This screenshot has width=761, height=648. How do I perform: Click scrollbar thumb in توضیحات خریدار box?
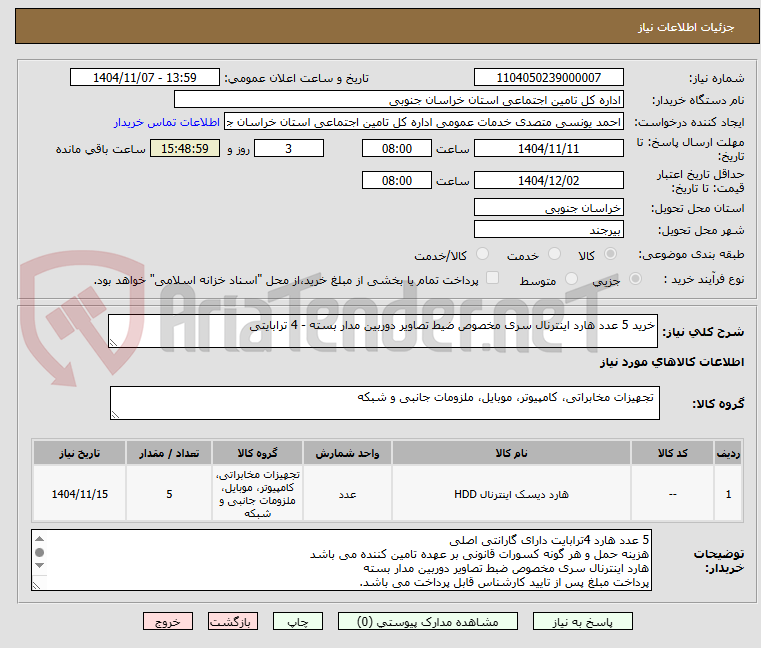[x=40, y=552]
